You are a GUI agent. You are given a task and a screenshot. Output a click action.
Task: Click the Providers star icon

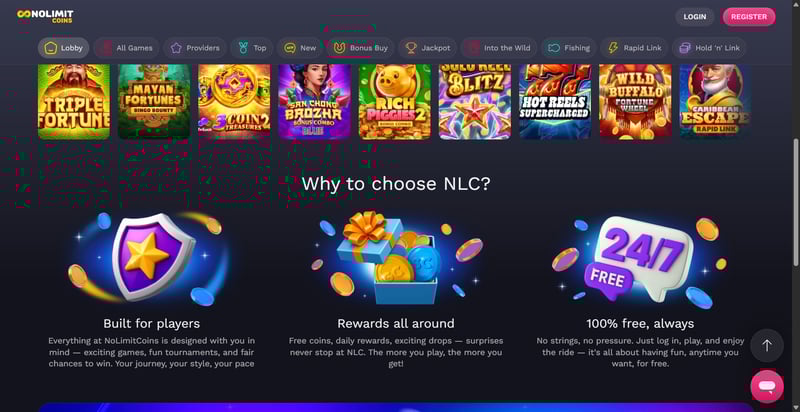click(176, 48)
